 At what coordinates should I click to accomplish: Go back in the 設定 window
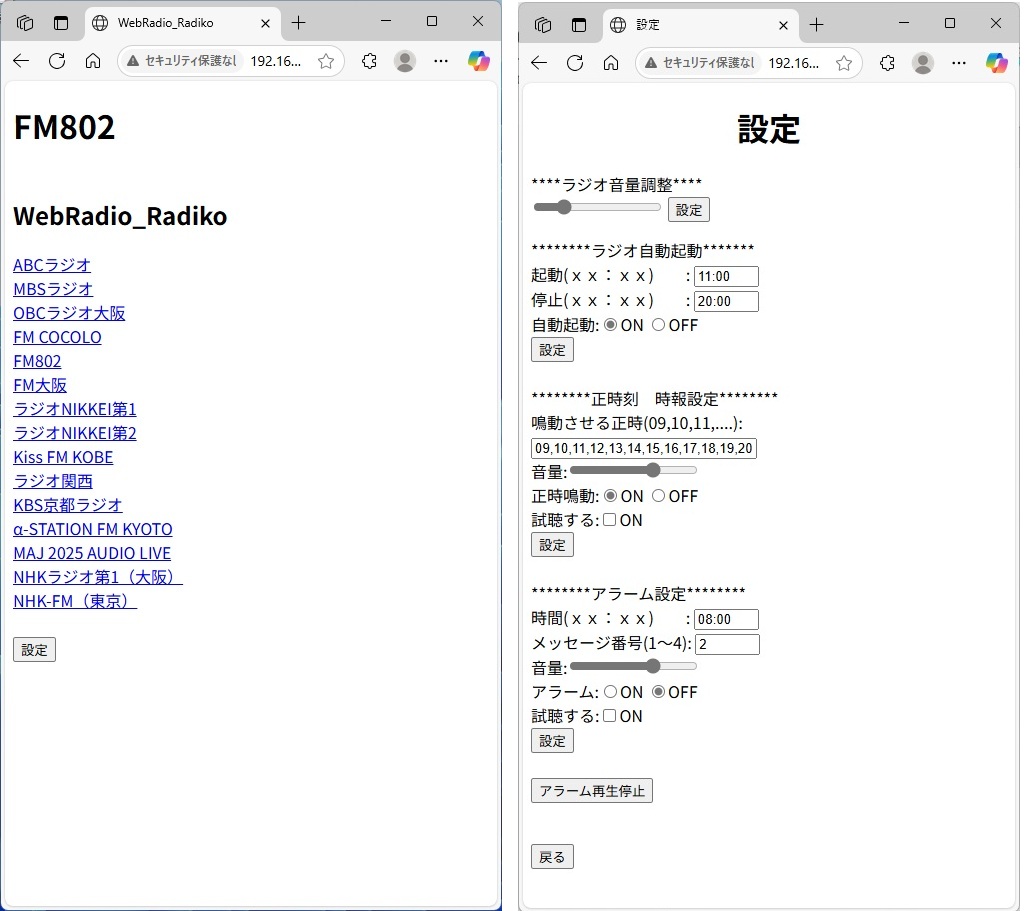coord(539,63)
